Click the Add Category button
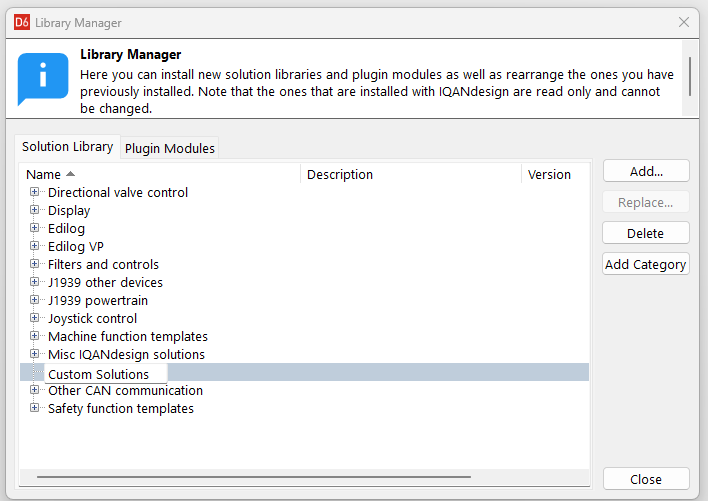 pyautogui.click(x=646, y=264)
